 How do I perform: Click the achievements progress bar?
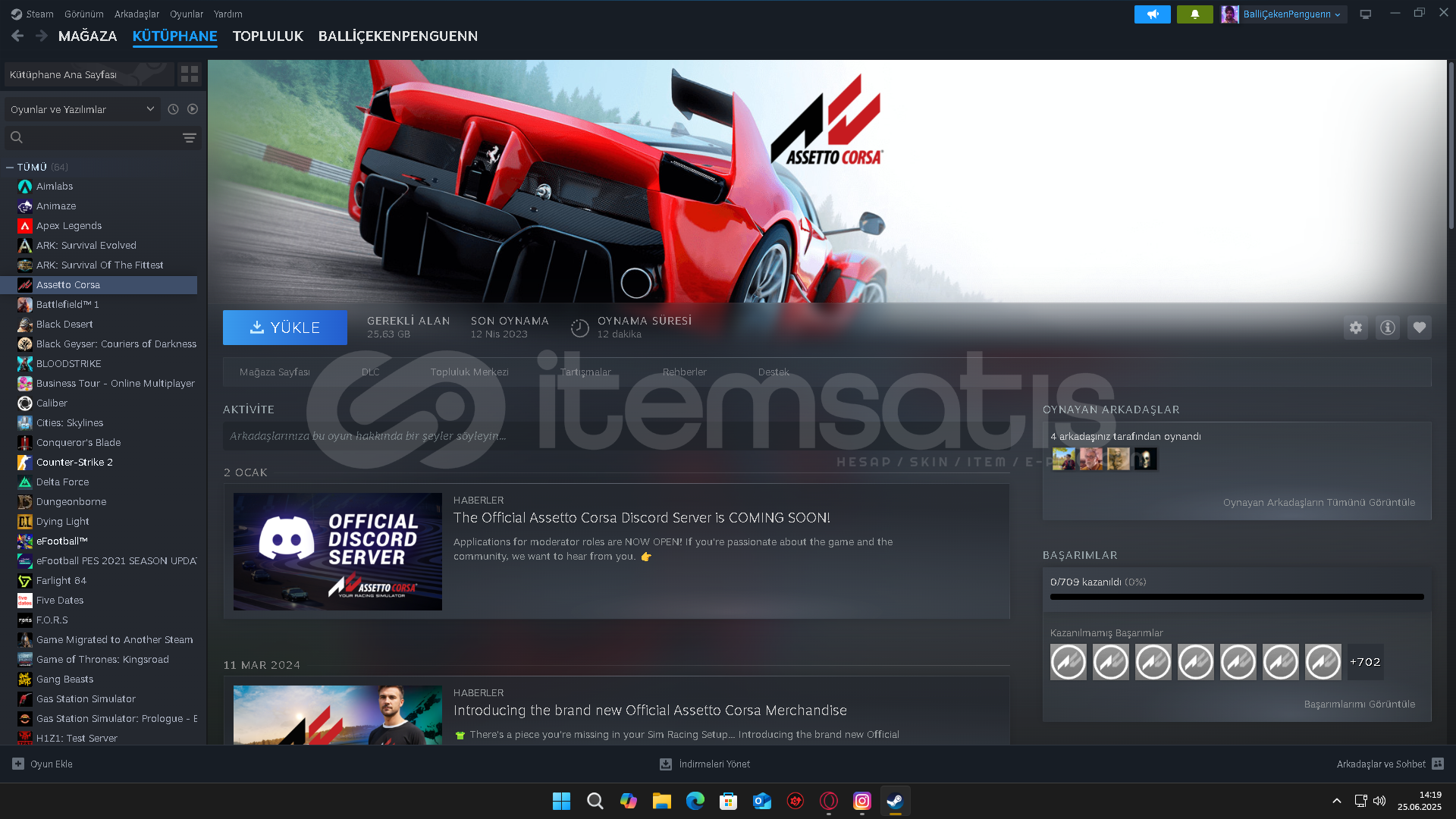(x=1237, y=597)
